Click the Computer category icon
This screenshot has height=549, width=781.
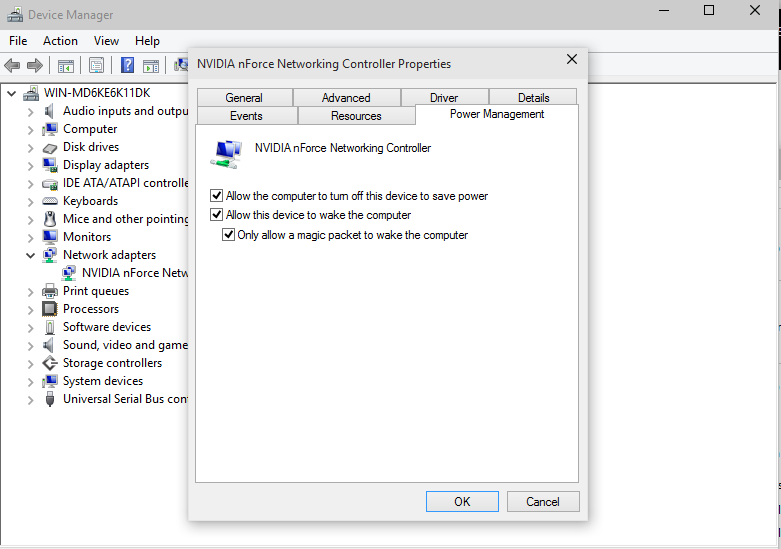pos(50,129)
